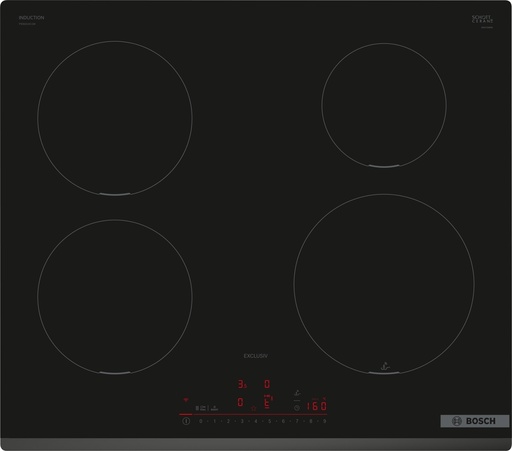
Task: Tap the timer clock icon
Action: [297, 408]
